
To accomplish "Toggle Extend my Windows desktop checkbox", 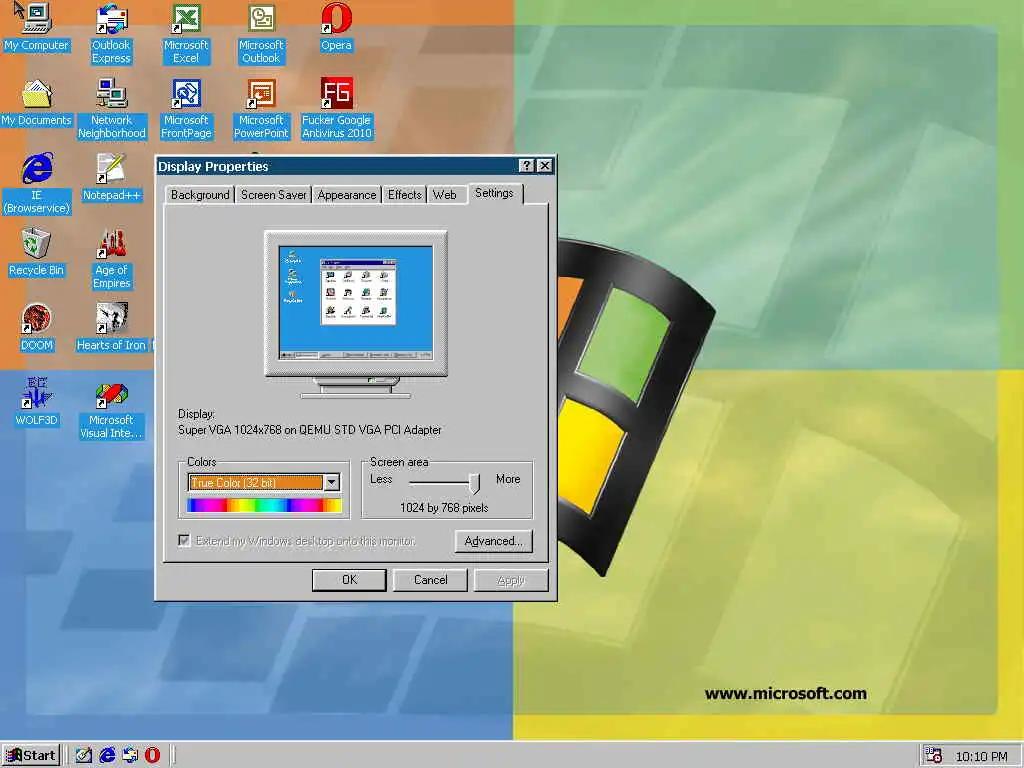I will 184,540.
